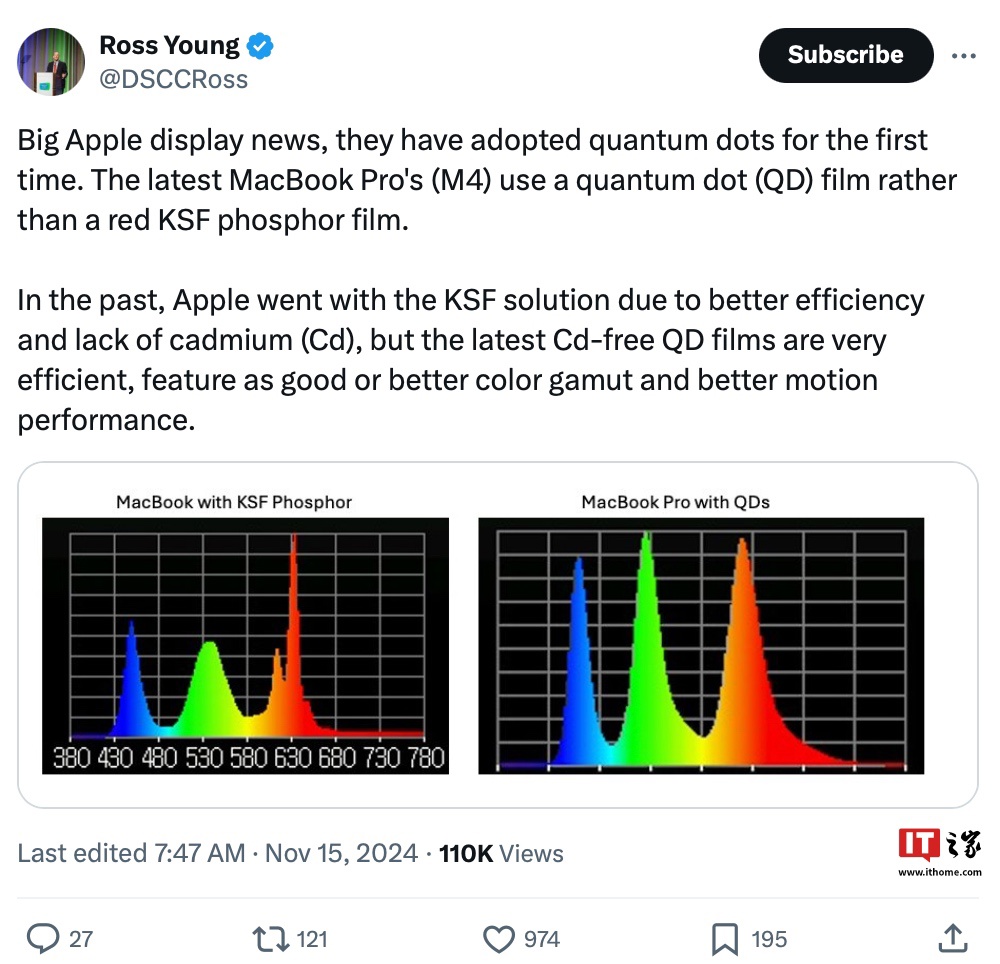The height and width of the screenshot is (964, 1000).
Task: Click the paragraph starting with In the past
Action: 470,360
